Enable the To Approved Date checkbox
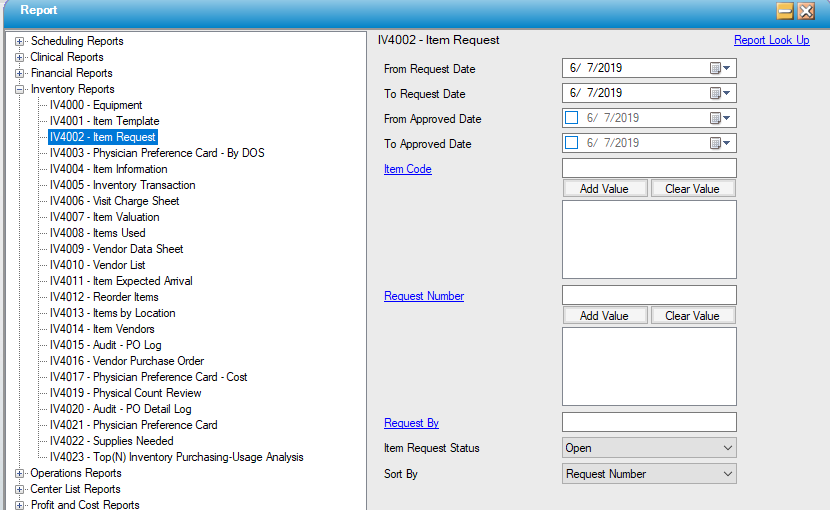The height and width of the screenshot is (510, 830). point(572,142)
